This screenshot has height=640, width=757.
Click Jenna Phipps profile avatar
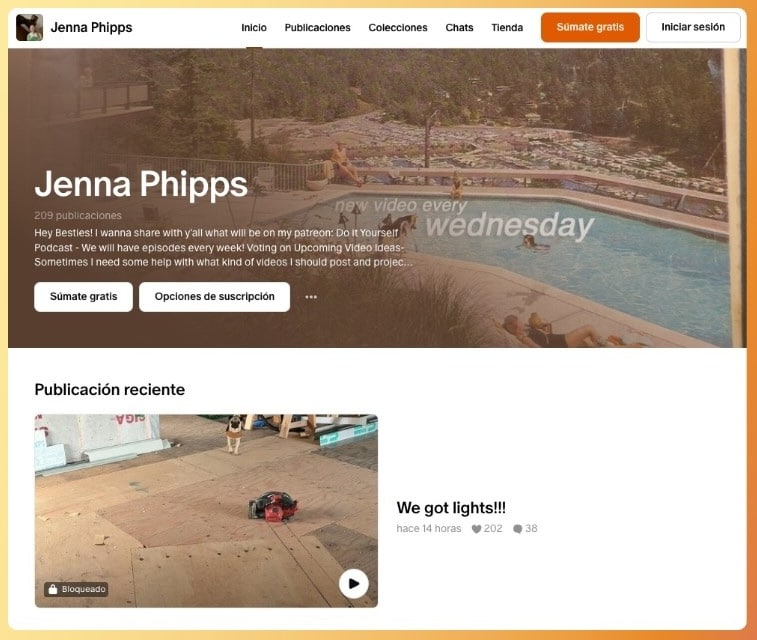click(29, 28)
